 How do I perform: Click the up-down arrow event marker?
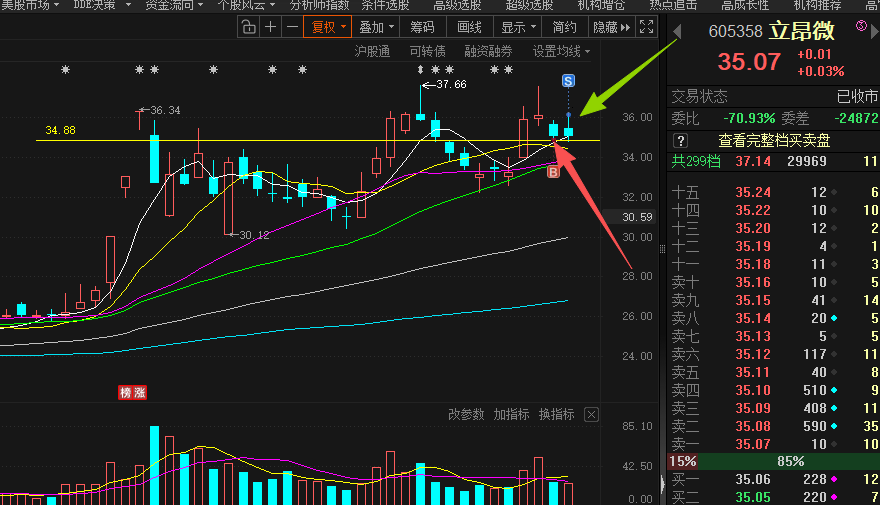(x=420, y=70)
